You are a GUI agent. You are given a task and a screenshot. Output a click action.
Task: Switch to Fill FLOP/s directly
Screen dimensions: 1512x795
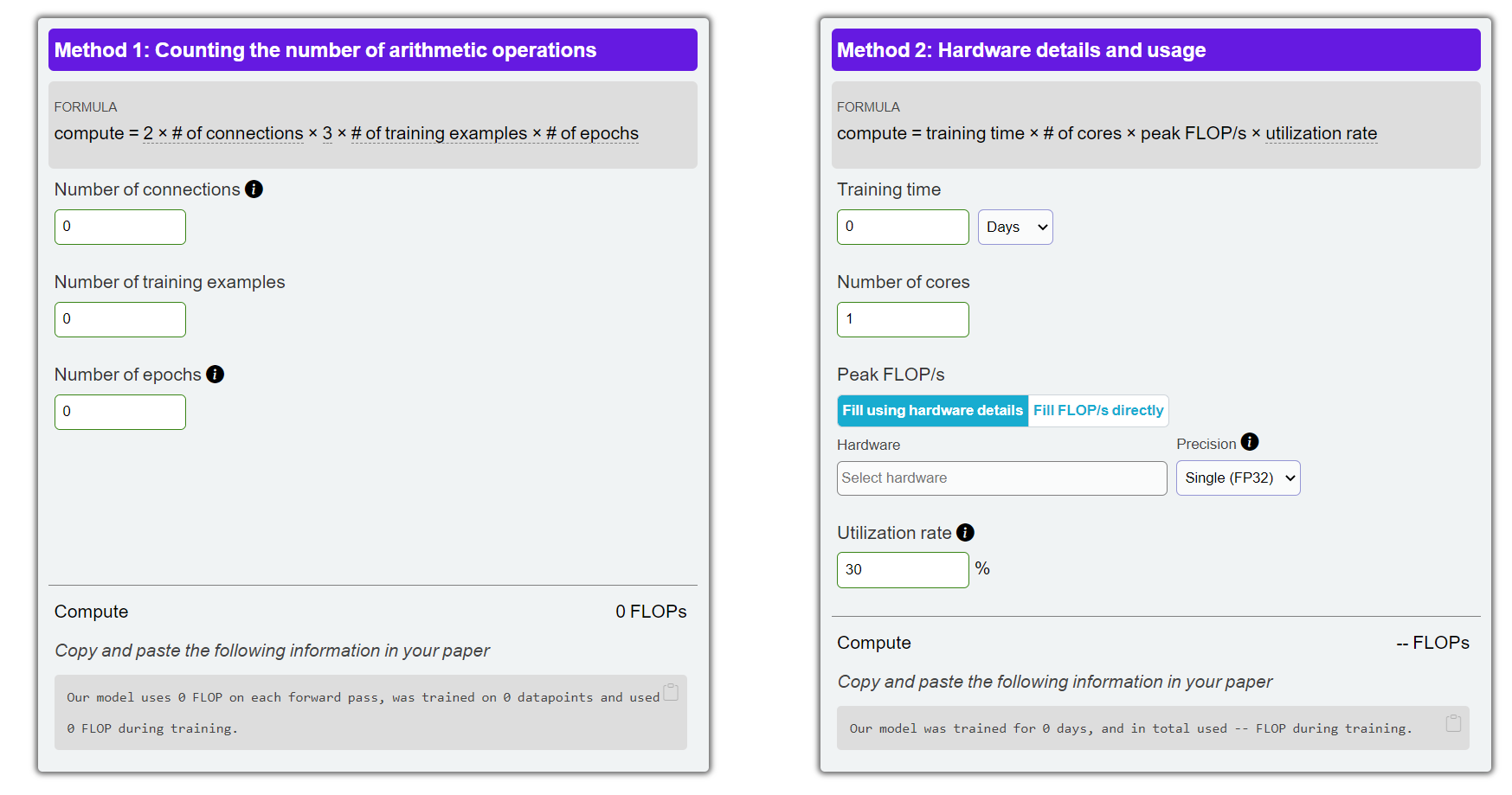point(1097,411)
